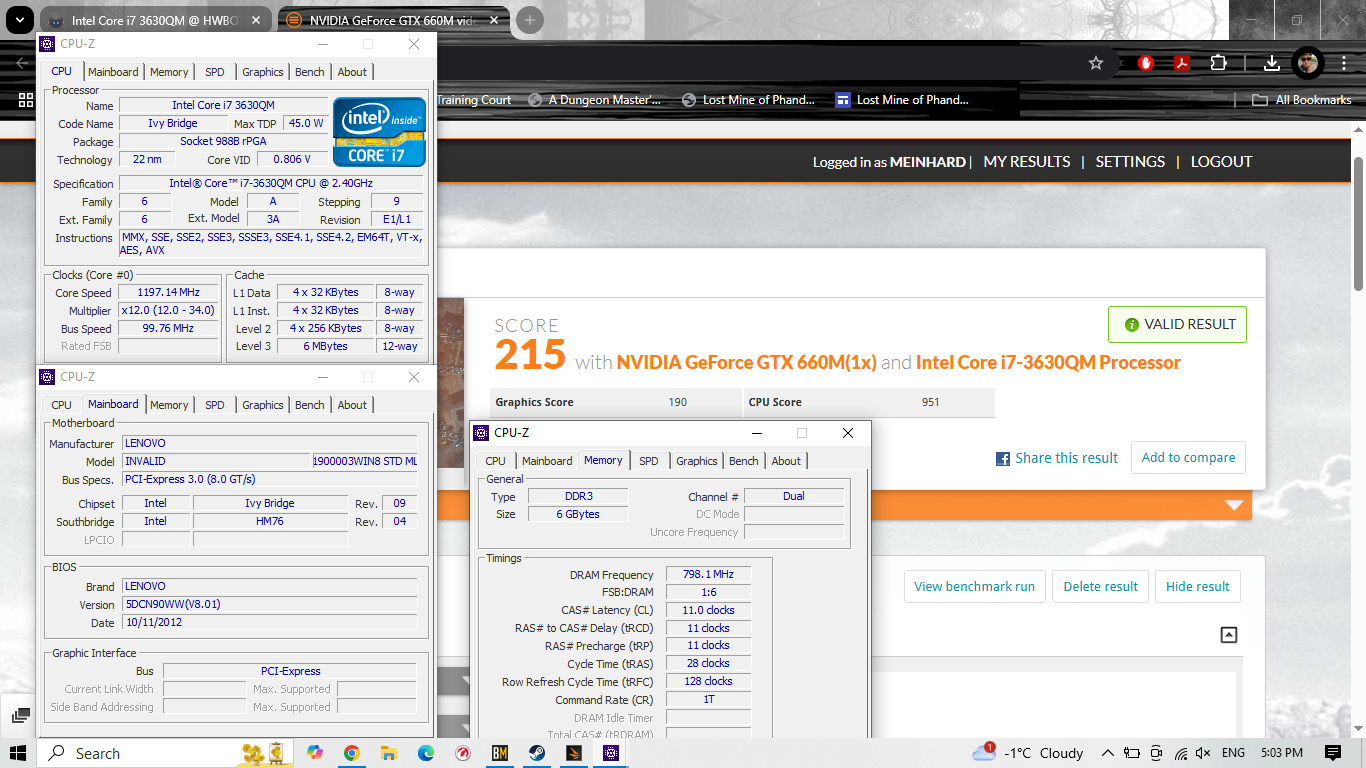Viewport: 1366px width, 768px height.
Task: Open Graphics tab in Mainboard CPU-Z window
Action: pos(263,405)
